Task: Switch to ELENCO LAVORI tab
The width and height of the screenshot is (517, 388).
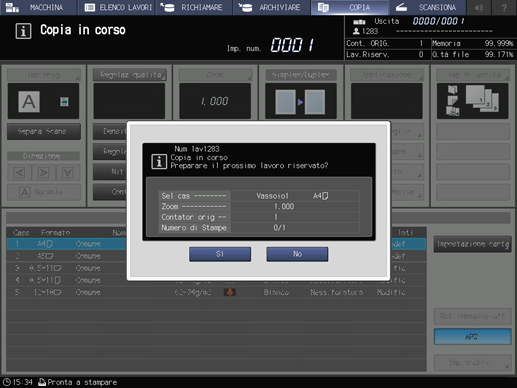Action: tap(117, 7)
